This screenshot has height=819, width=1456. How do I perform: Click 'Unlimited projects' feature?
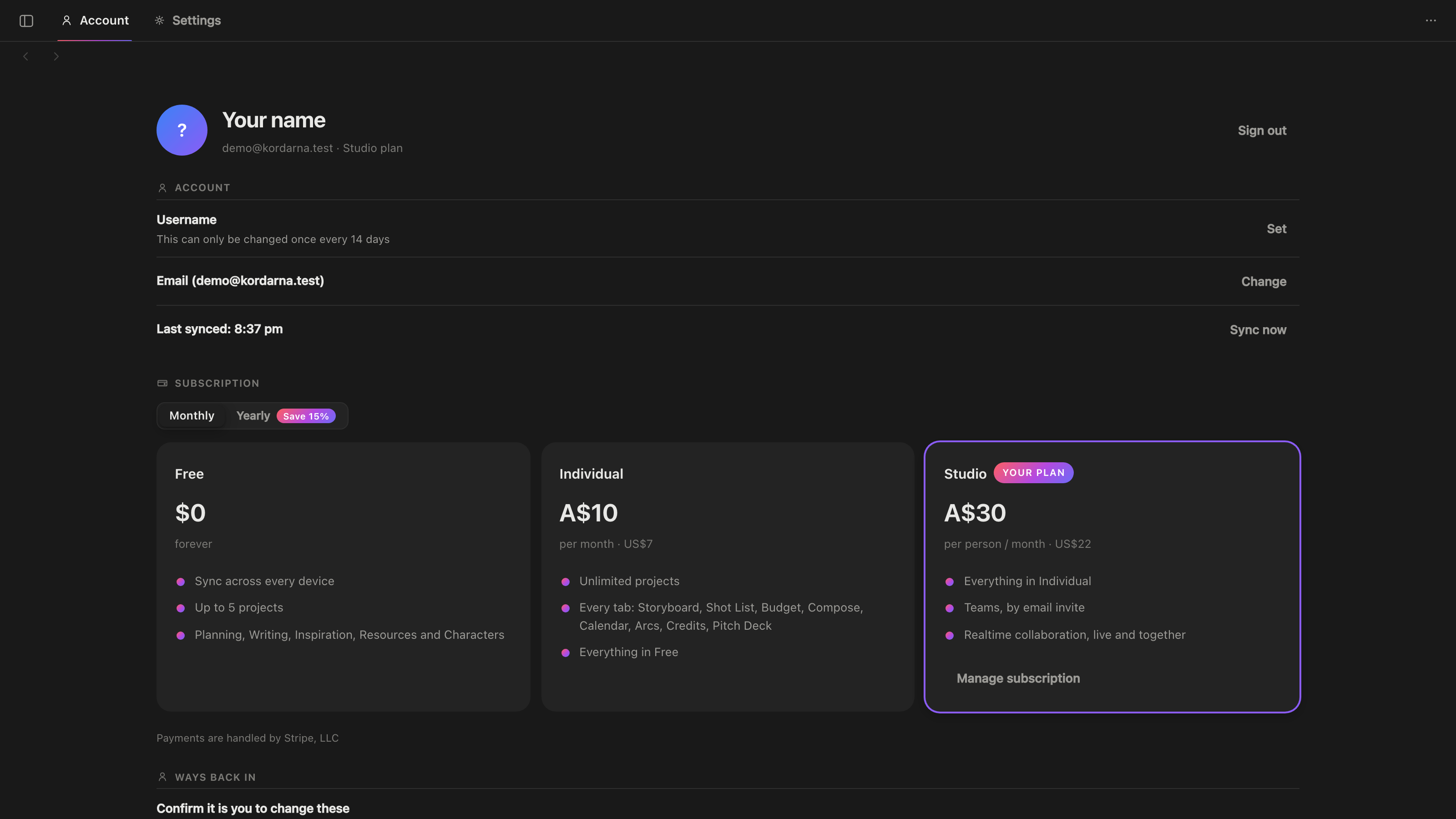tap(629, 581)
